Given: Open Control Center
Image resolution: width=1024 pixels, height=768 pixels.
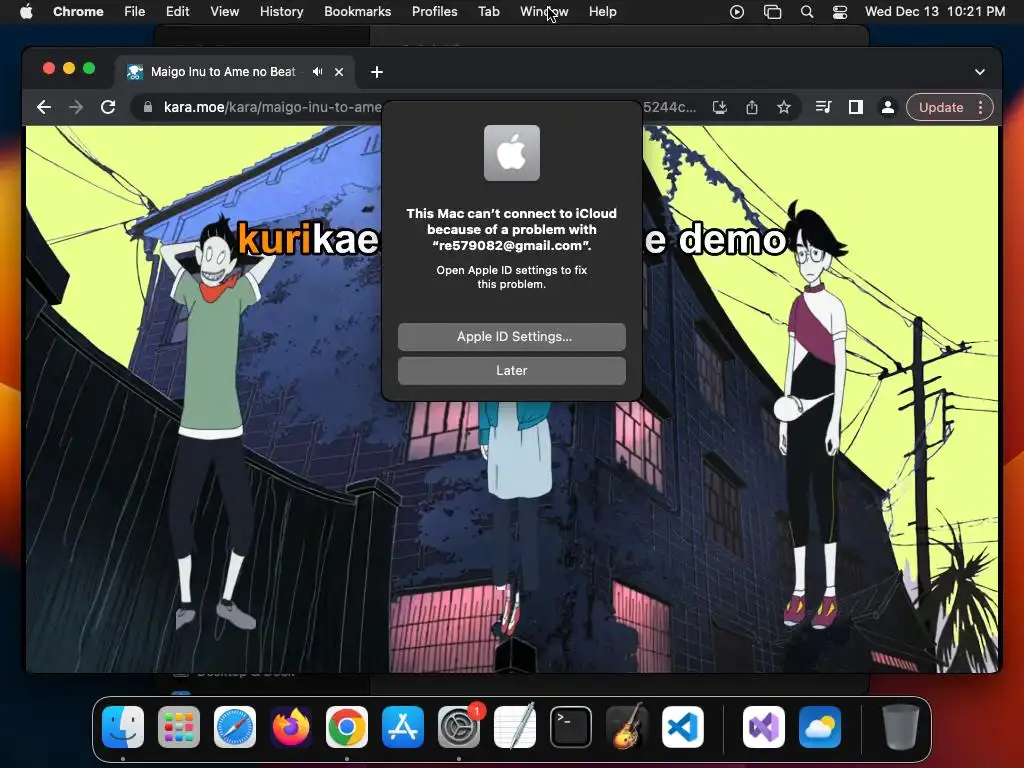Looking at the screenshot, I should coord(840,12).
